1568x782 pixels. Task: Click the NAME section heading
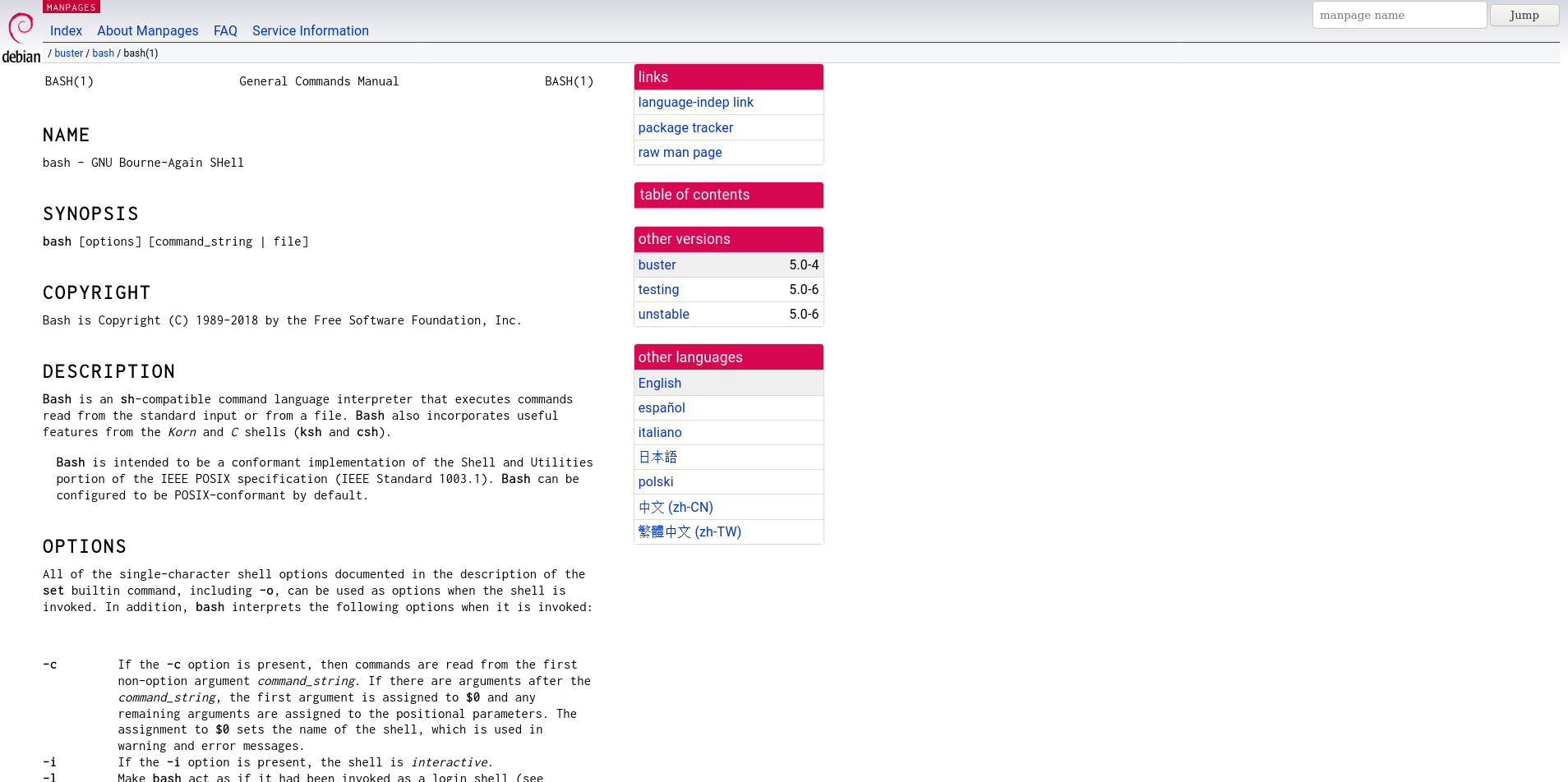click(67, 135)
